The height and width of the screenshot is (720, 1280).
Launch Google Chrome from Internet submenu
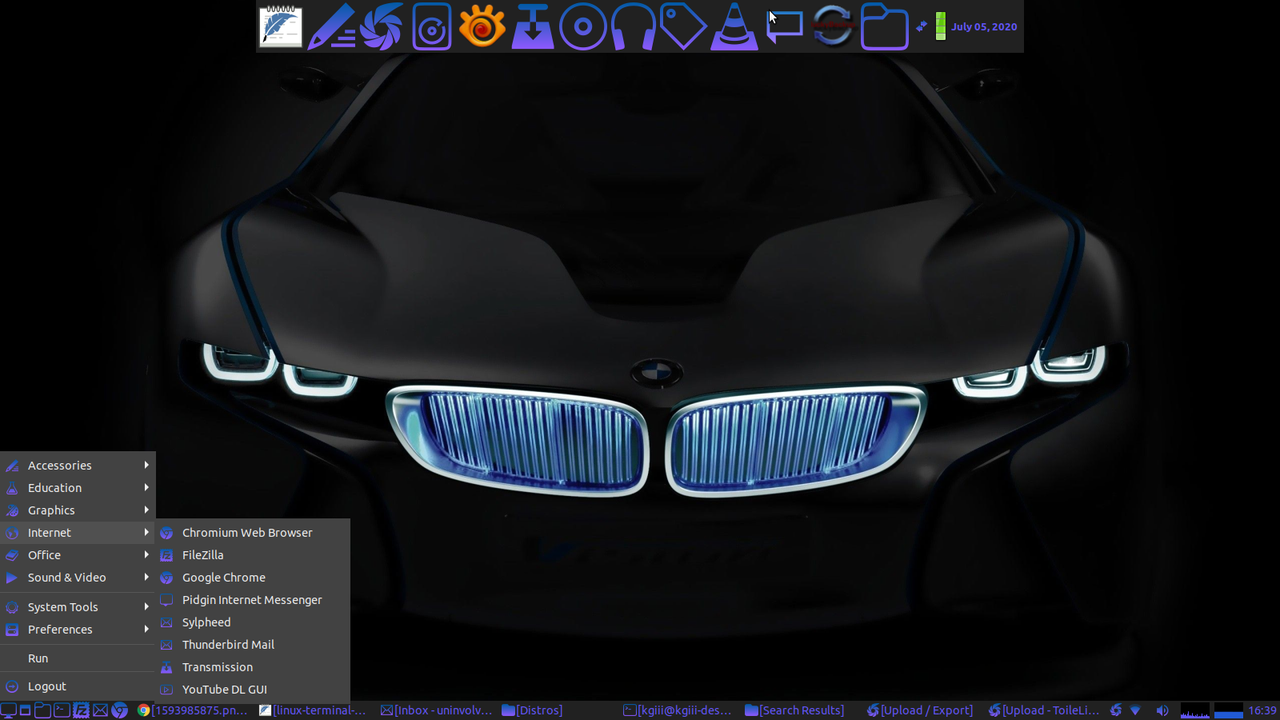253,577
